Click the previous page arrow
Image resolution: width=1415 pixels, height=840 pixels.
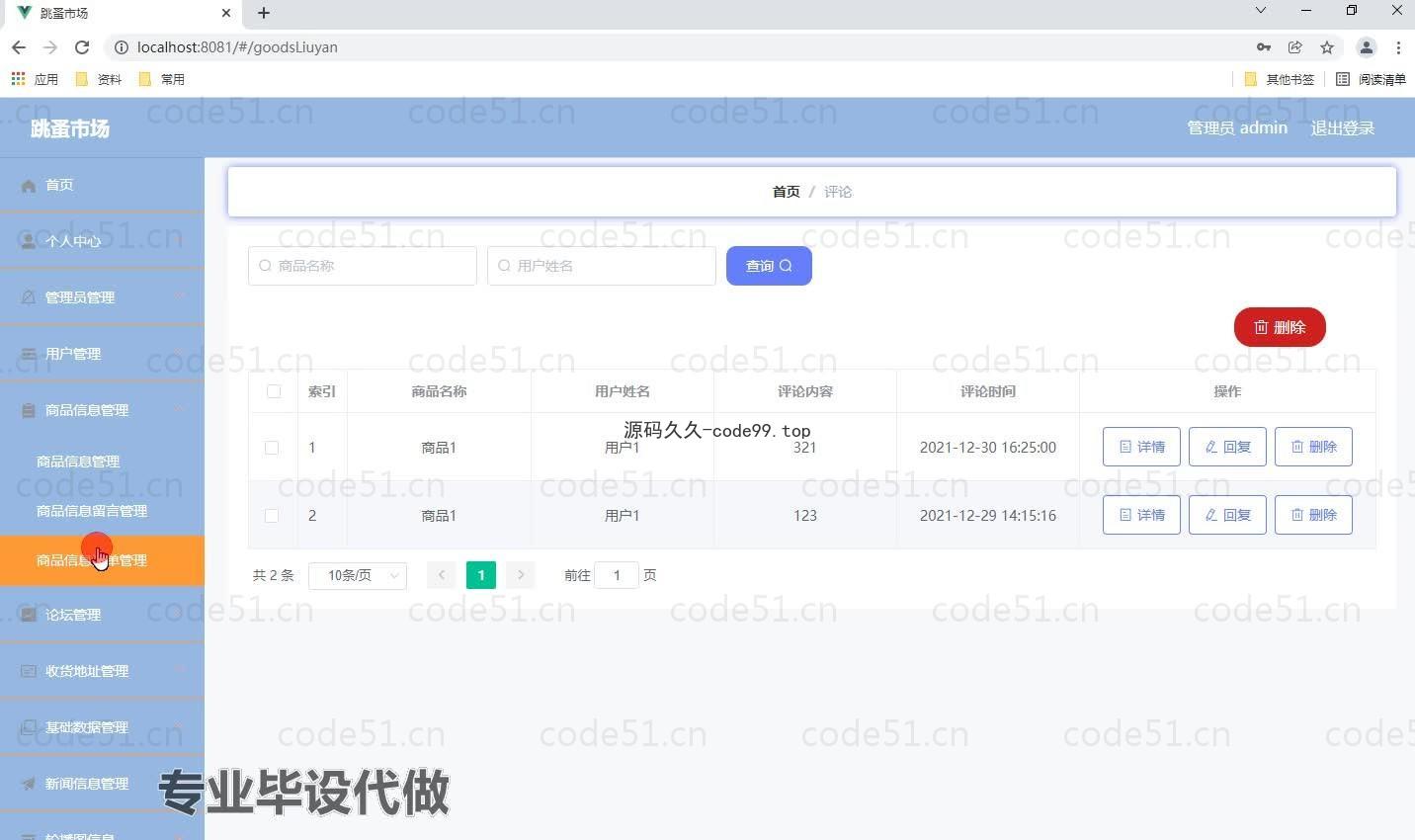tap(442, 575)
